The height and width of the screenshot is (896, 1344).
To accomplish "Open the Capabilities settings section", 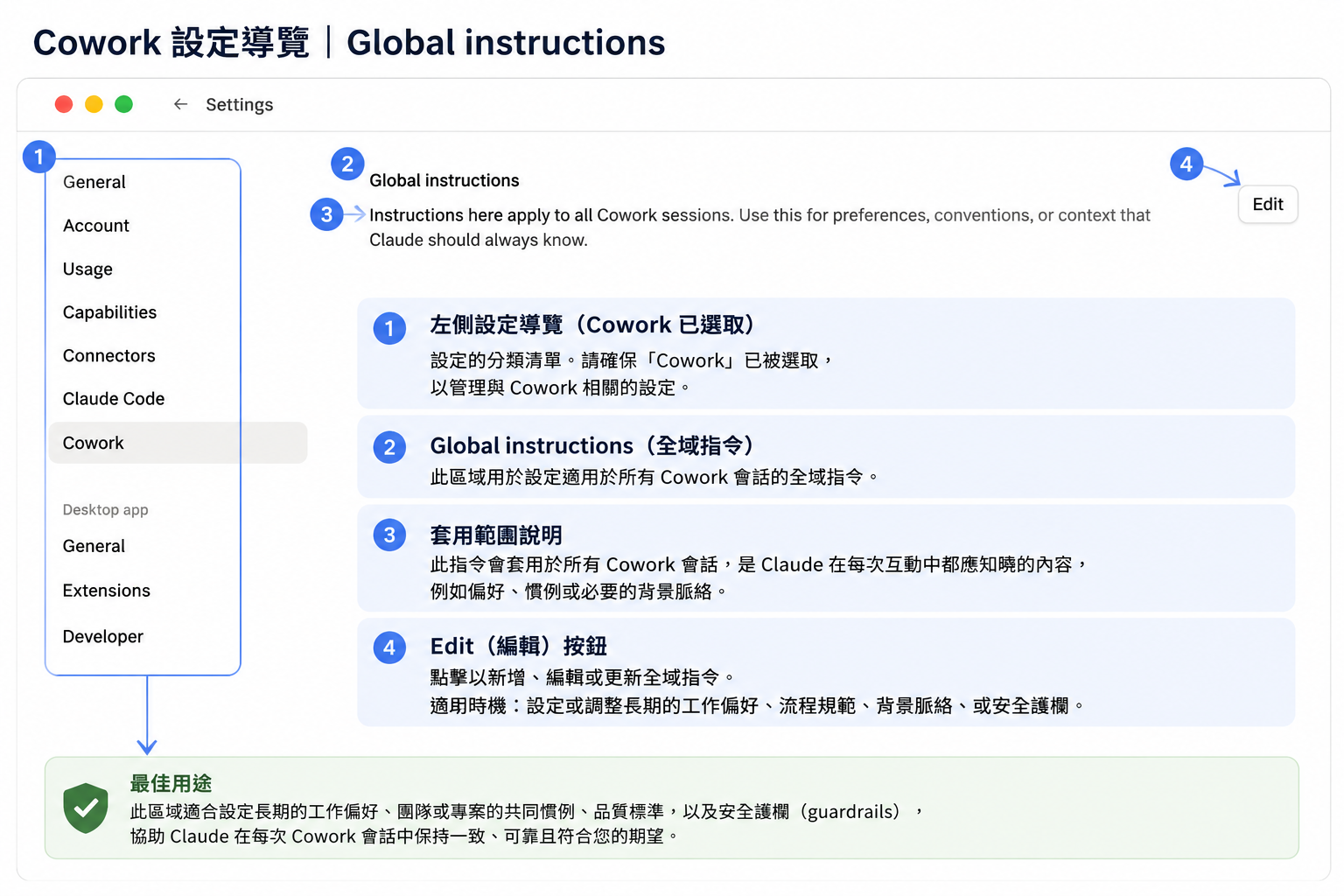I will (x=109, y=312).
